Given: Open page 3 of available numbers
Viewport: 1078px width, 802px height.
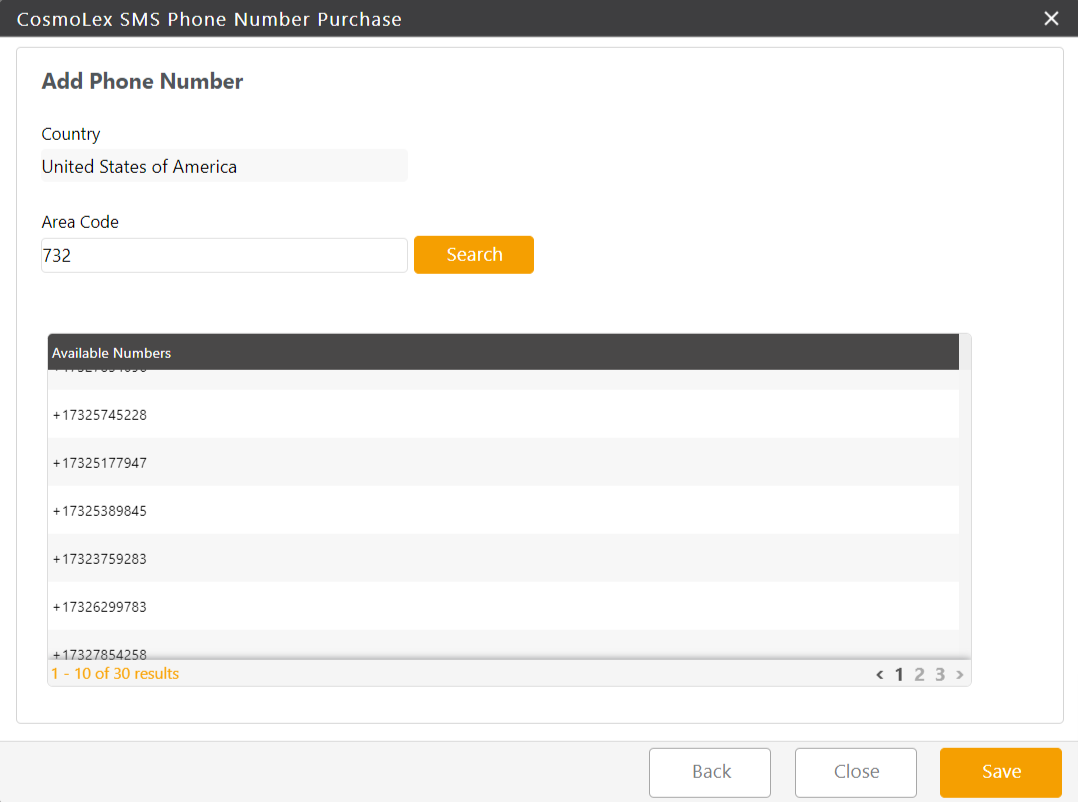Looking at the screenshot, I should pyautogui.click(x=940, y=675).
